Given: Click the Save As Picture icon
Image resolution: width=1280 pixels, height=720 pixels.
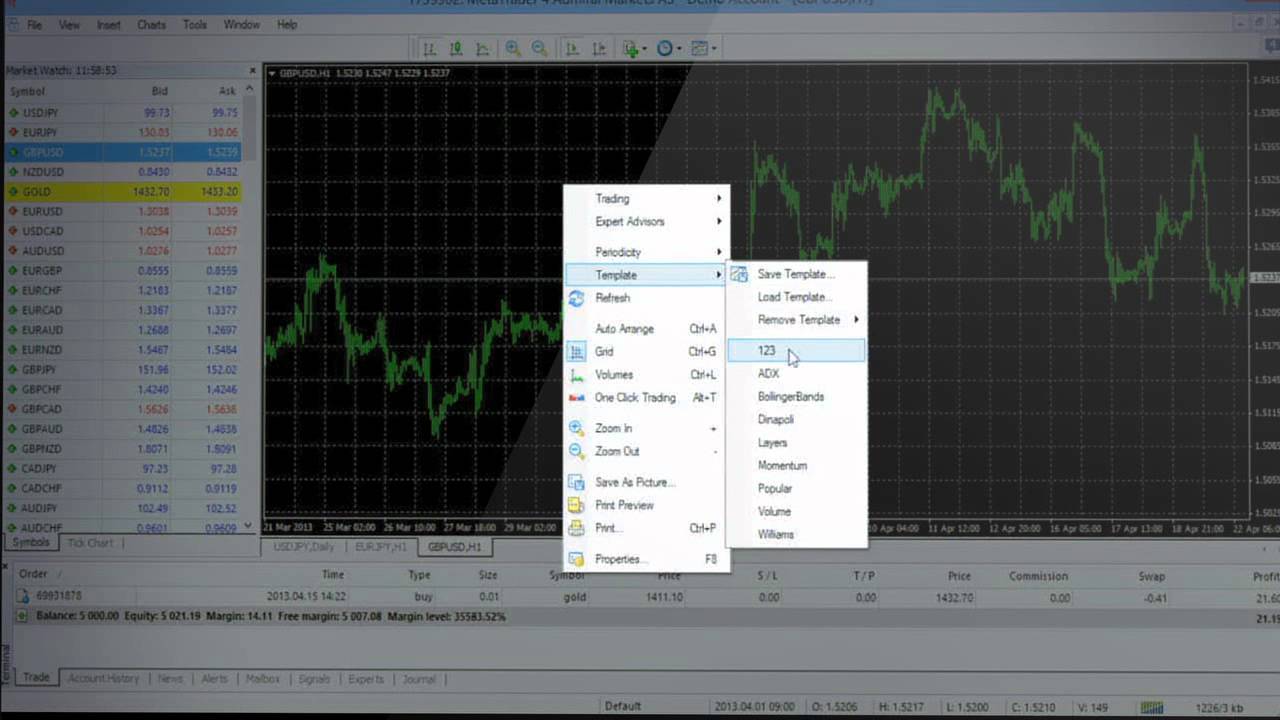Looking at the screenshot, I should (x=576, y=482).
